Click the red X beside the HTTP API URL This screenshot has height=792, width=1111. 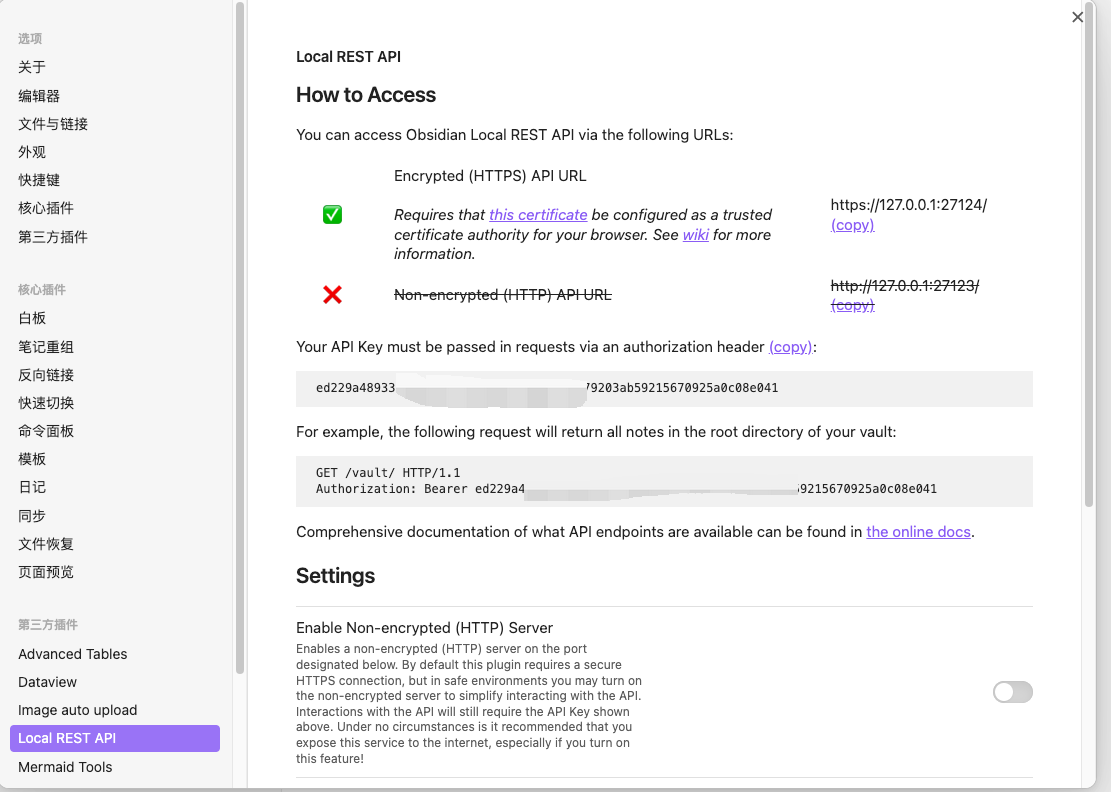coord(332,294)
